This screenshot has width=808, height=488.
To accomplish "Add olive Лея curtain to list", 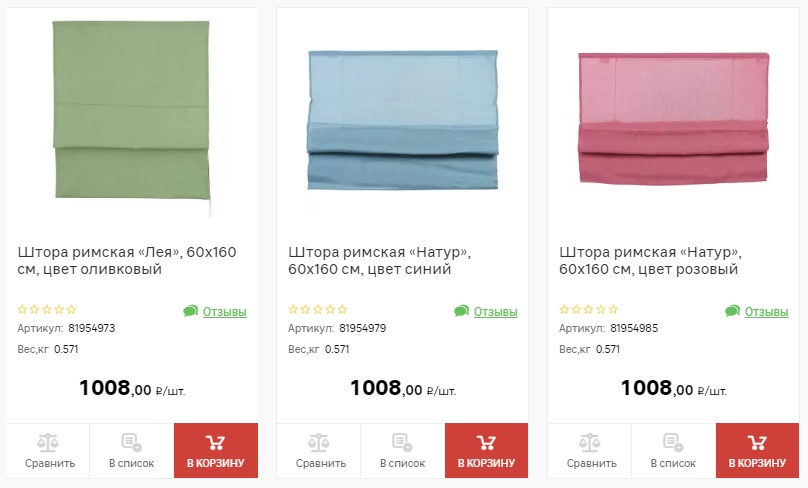I will click(x=132, y=450).
